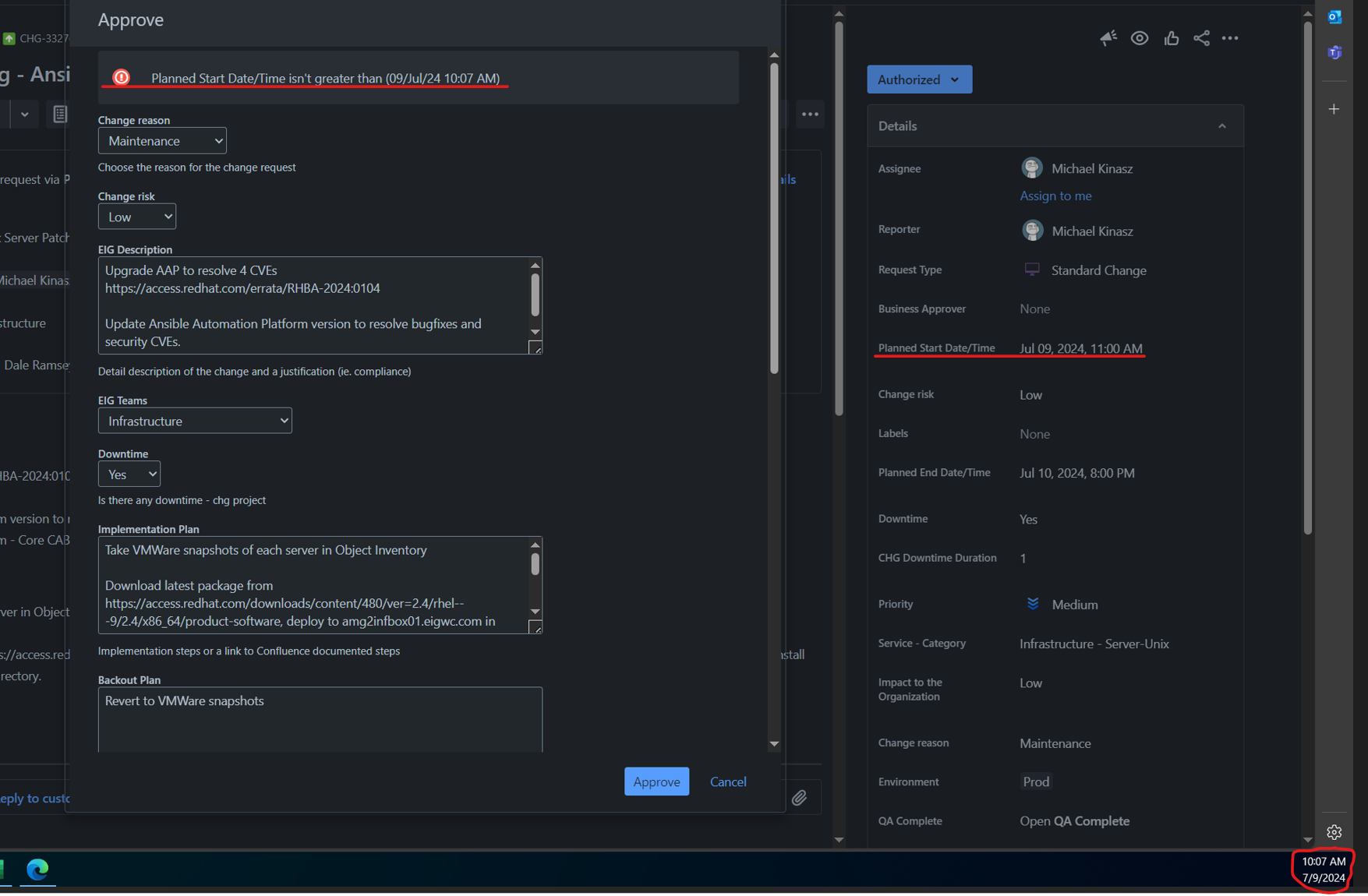Click the Approve button
The height and width of the screenshot is (896, 1368).
pos(656,781)
